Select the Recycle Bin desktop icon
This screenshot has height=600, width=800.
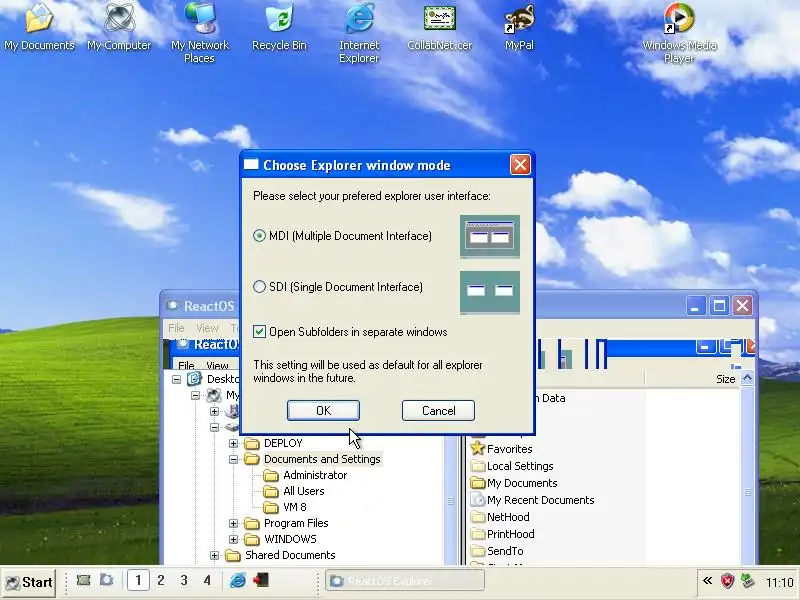[x=279, y=27]
